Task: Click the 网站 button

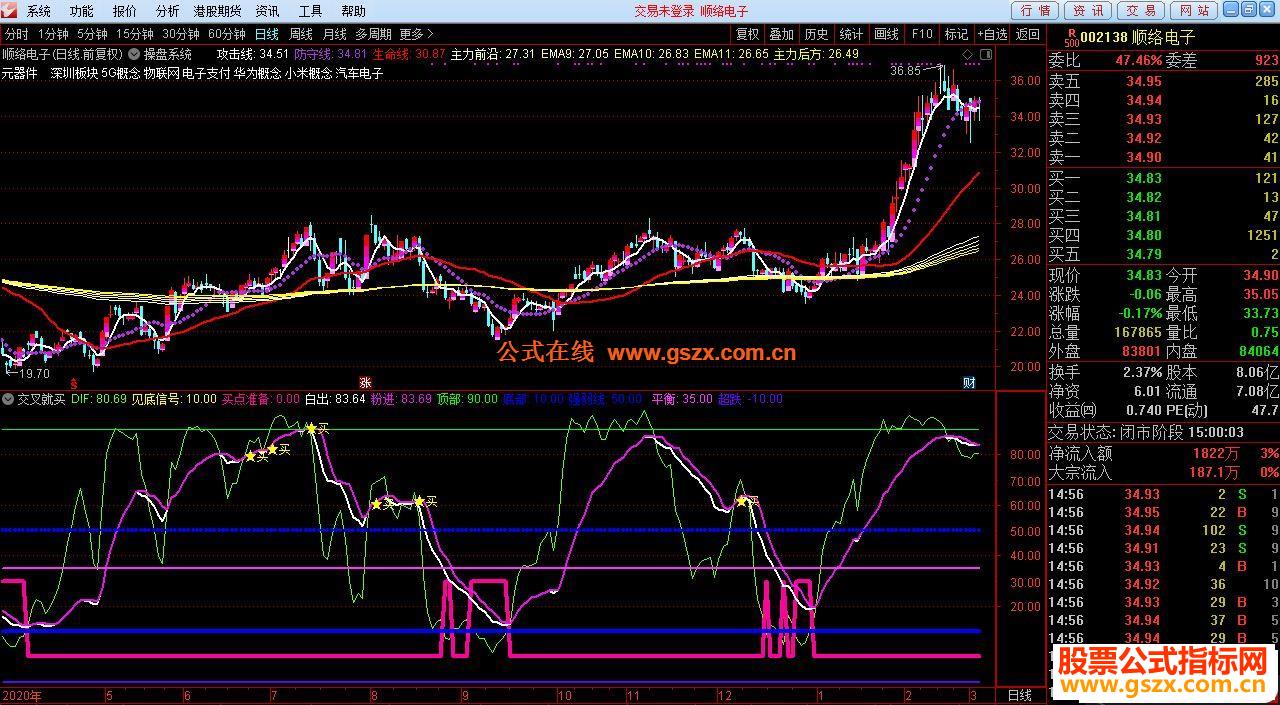Action: pyautogui.click(x=1193, y=10)
